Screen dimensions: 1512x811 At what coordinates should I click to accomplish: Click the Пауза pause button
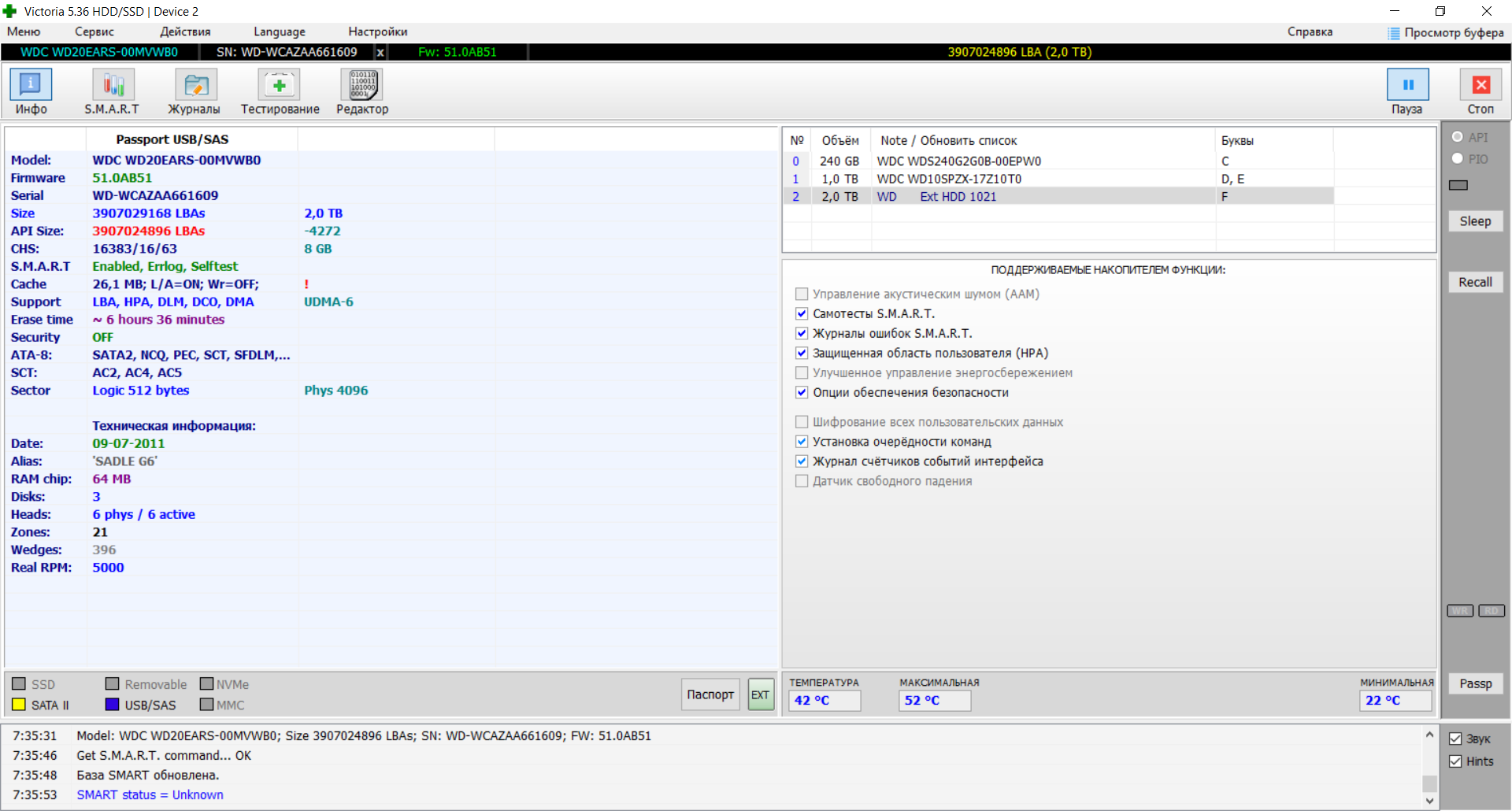pos(1407,91)
